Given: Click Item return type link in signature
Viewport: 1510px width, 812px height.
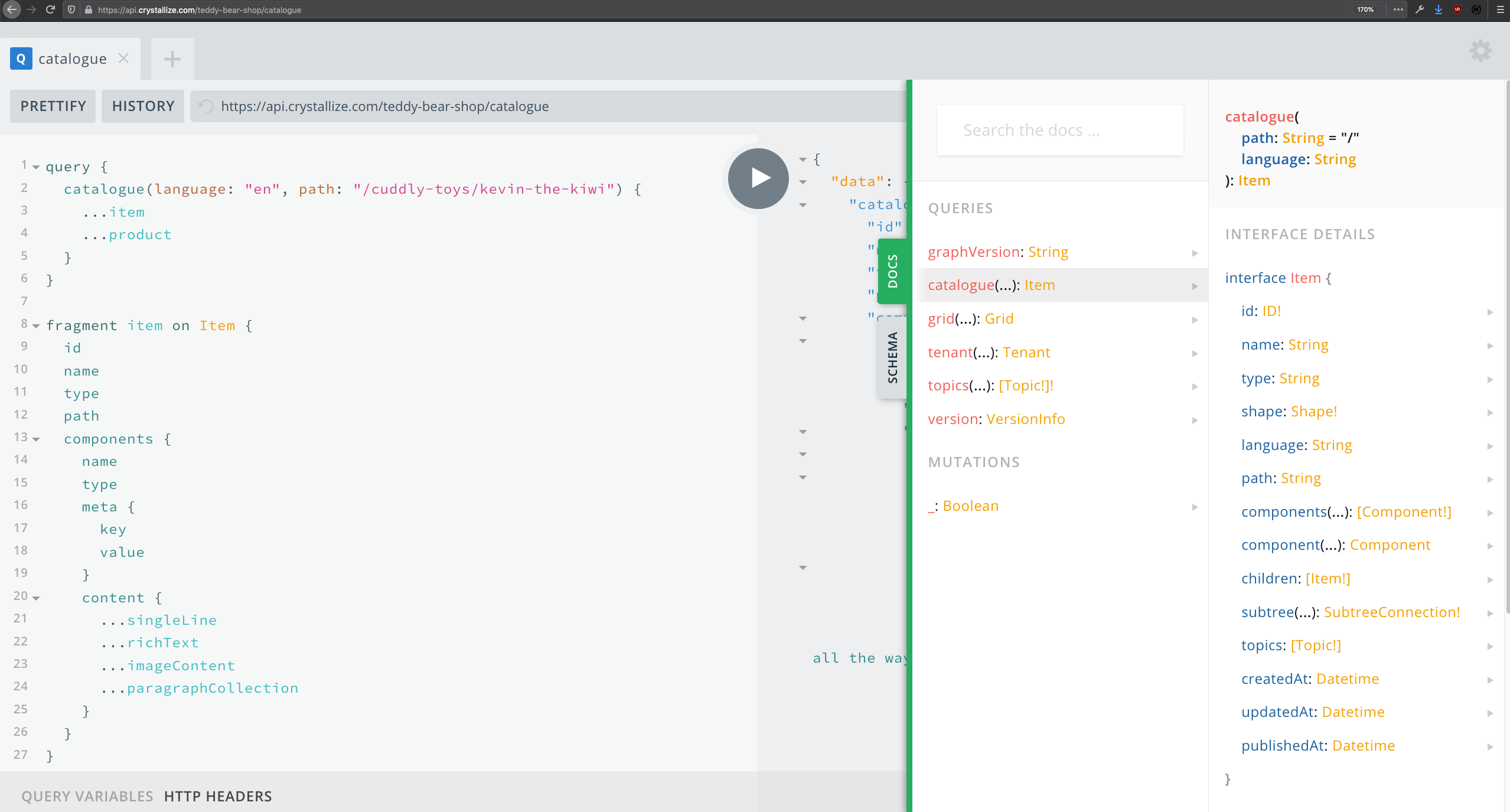Looking at the screenshot, I should pos(1254,181).
